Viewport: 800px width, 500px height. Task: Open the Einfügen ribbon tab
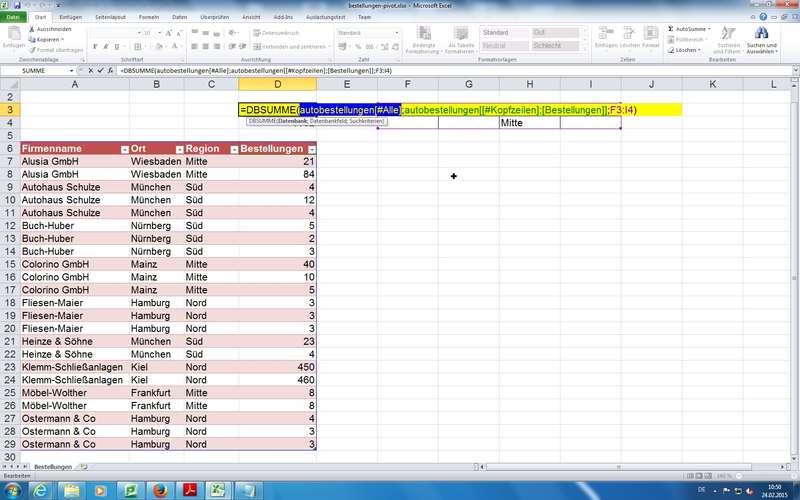(71, 17)
